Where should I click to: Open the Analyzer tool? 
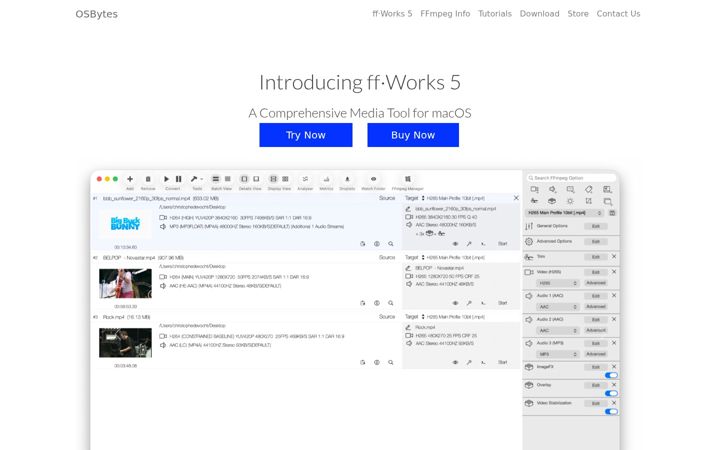pyautogui.click(x=305, y=179)
